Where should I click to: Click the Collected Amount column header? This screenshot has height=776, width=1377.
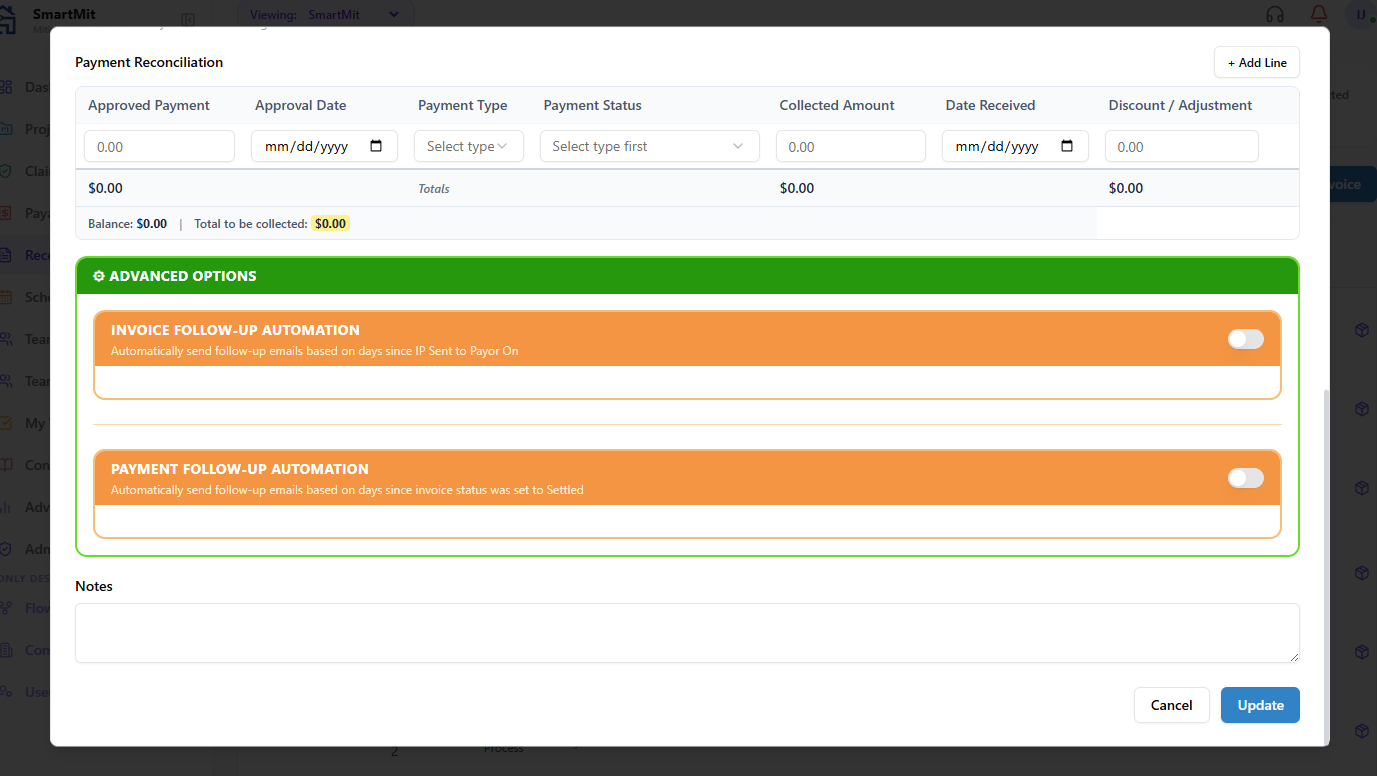click(837, 105)
